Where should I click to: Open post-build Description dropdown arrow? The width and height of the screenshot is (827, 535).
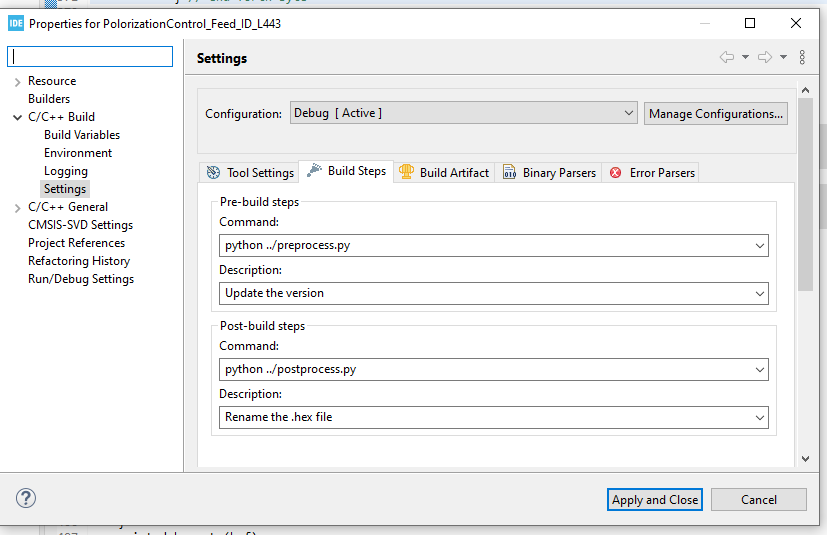(x=760, y=417)
